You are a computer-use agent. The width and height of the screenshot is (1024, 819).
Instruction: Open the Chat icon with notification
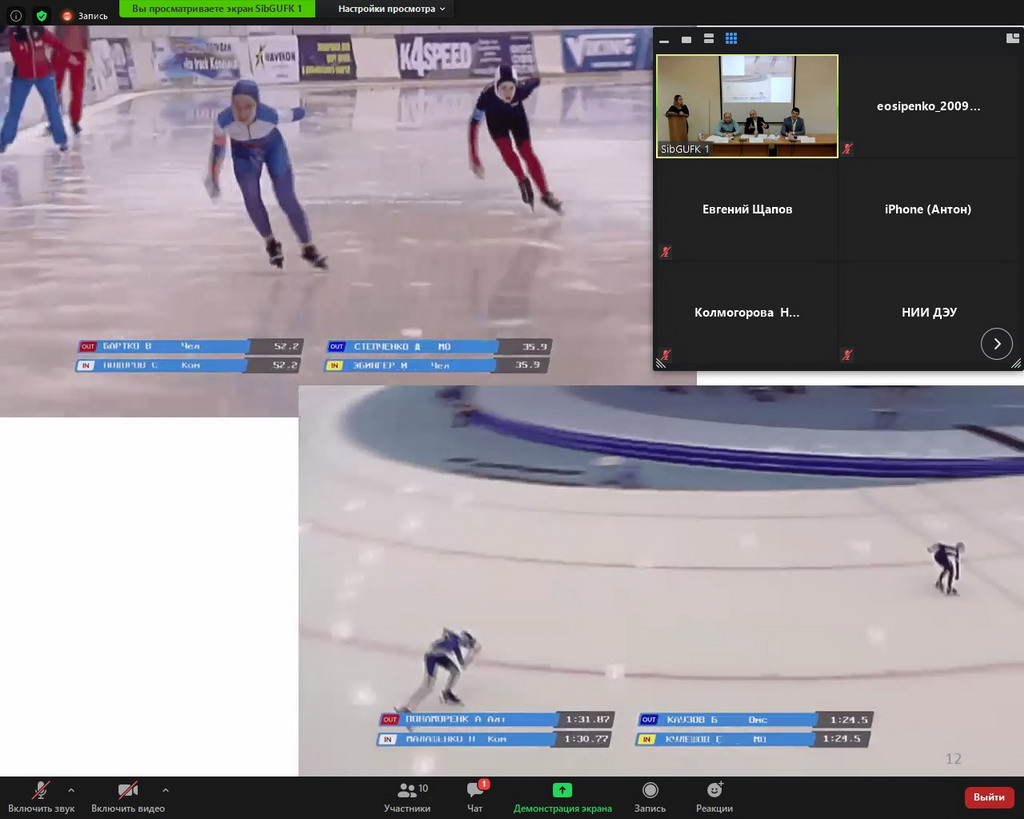point(475,790)
